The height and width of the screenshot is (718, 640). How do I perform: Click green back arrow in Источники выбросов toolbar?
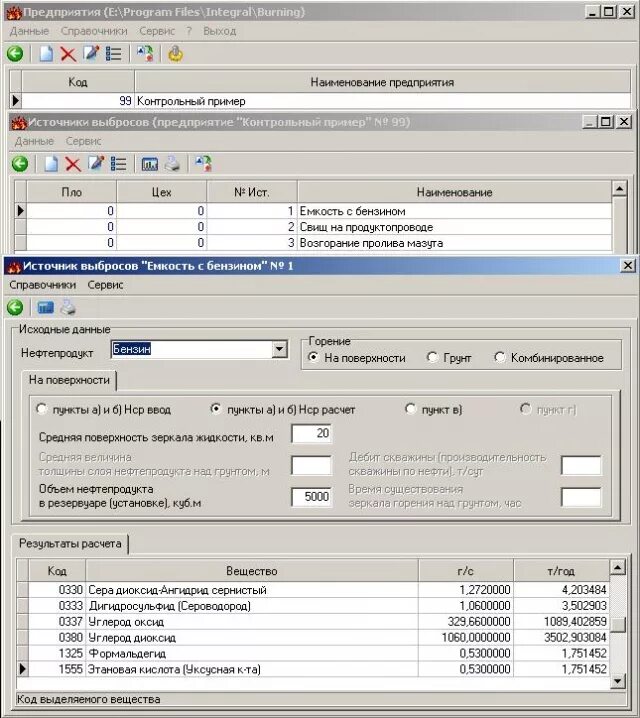20,164
